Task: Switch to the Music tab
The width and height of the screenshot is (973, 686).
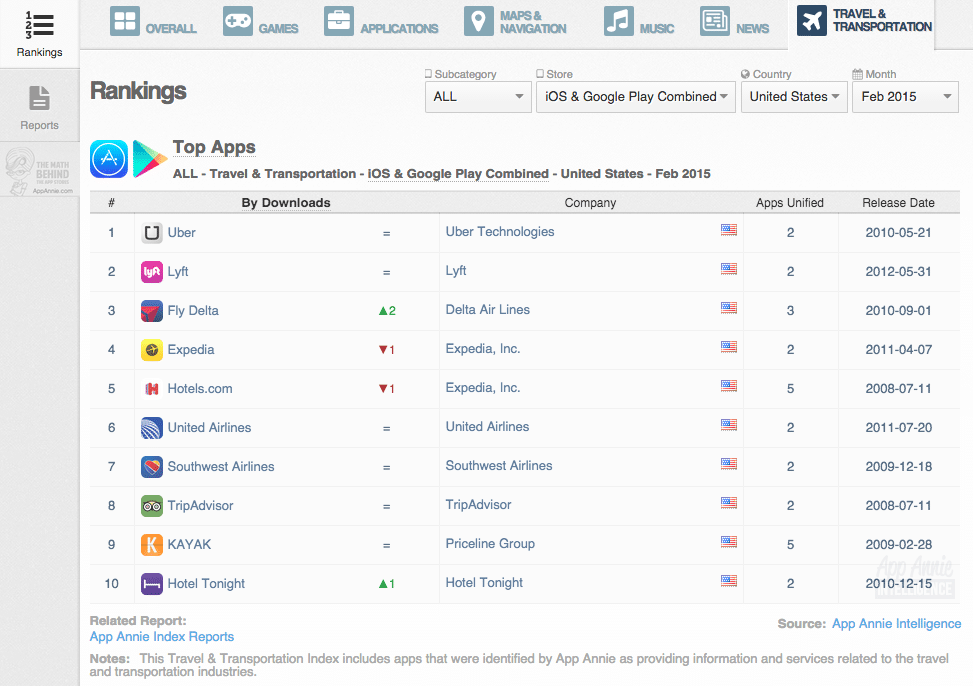Action: [x=639, y=22]
